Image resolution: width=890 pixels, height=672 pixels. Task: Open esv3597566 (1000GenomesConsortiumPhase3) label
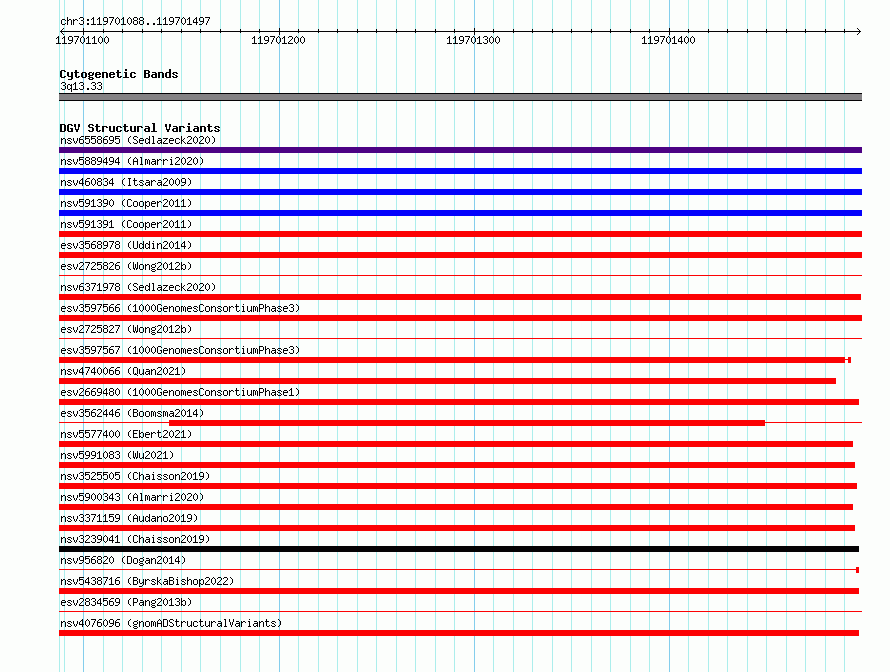point(180,308)
